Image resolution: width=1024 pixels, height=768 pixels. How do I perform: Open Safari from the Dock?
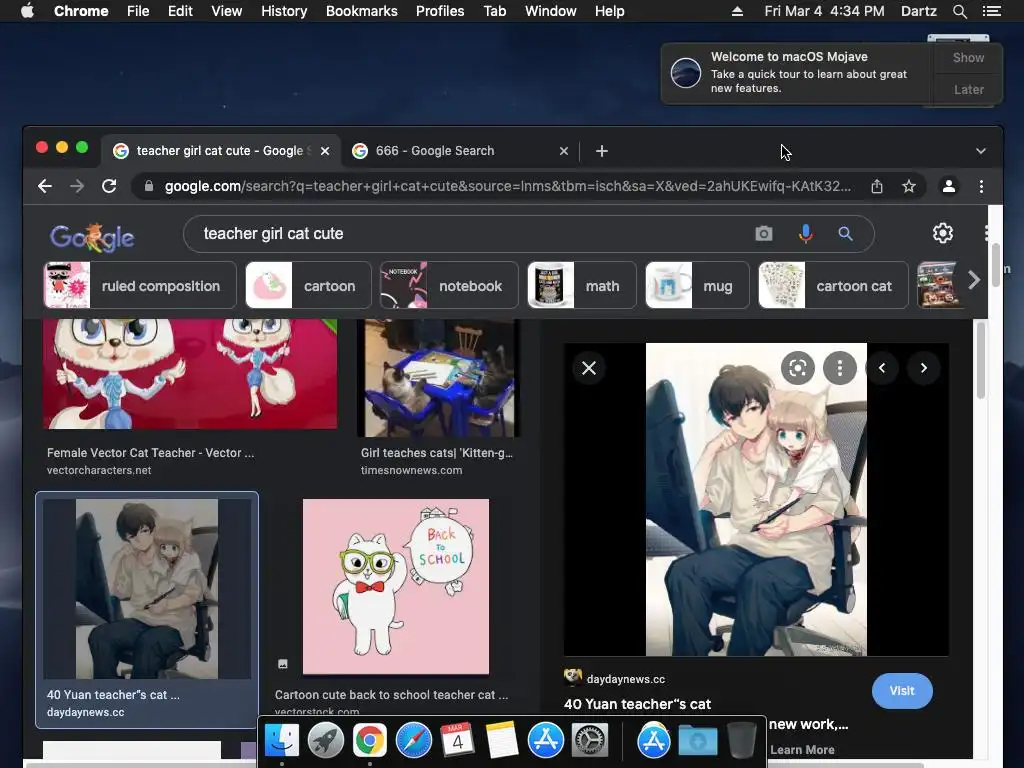tap(414, 741)
